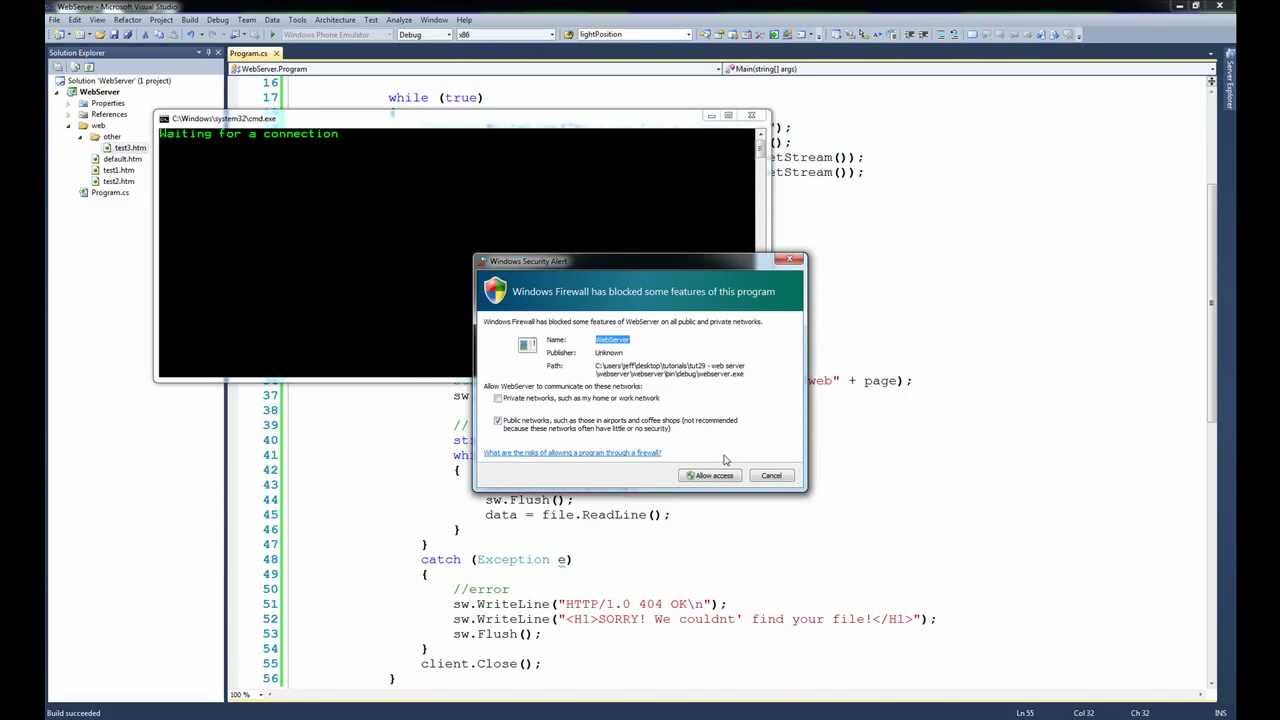Click the WebServer project icon in Solution Explorer
The width and height of the screenshot is (1280, 720).
(73, 92)
